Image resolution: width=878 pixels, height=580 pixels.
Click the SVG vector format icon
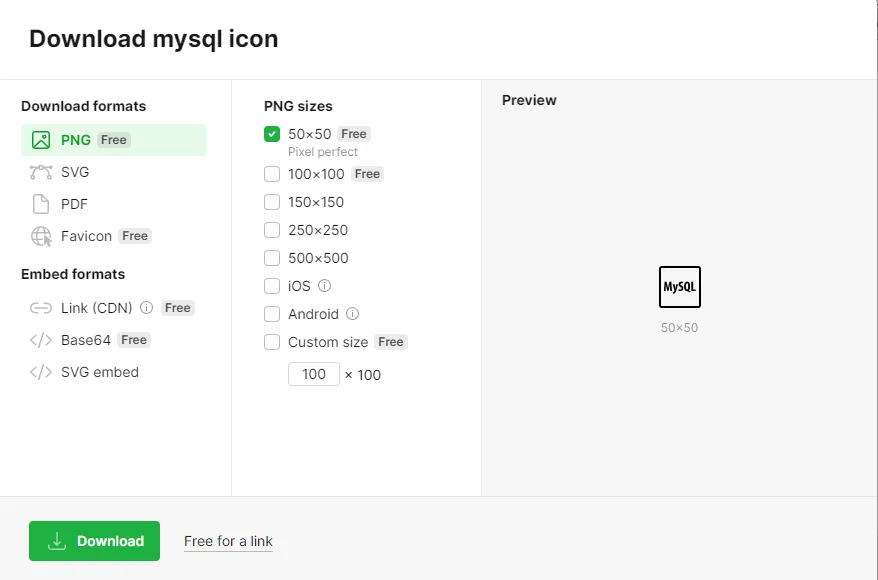pos(41,172)
